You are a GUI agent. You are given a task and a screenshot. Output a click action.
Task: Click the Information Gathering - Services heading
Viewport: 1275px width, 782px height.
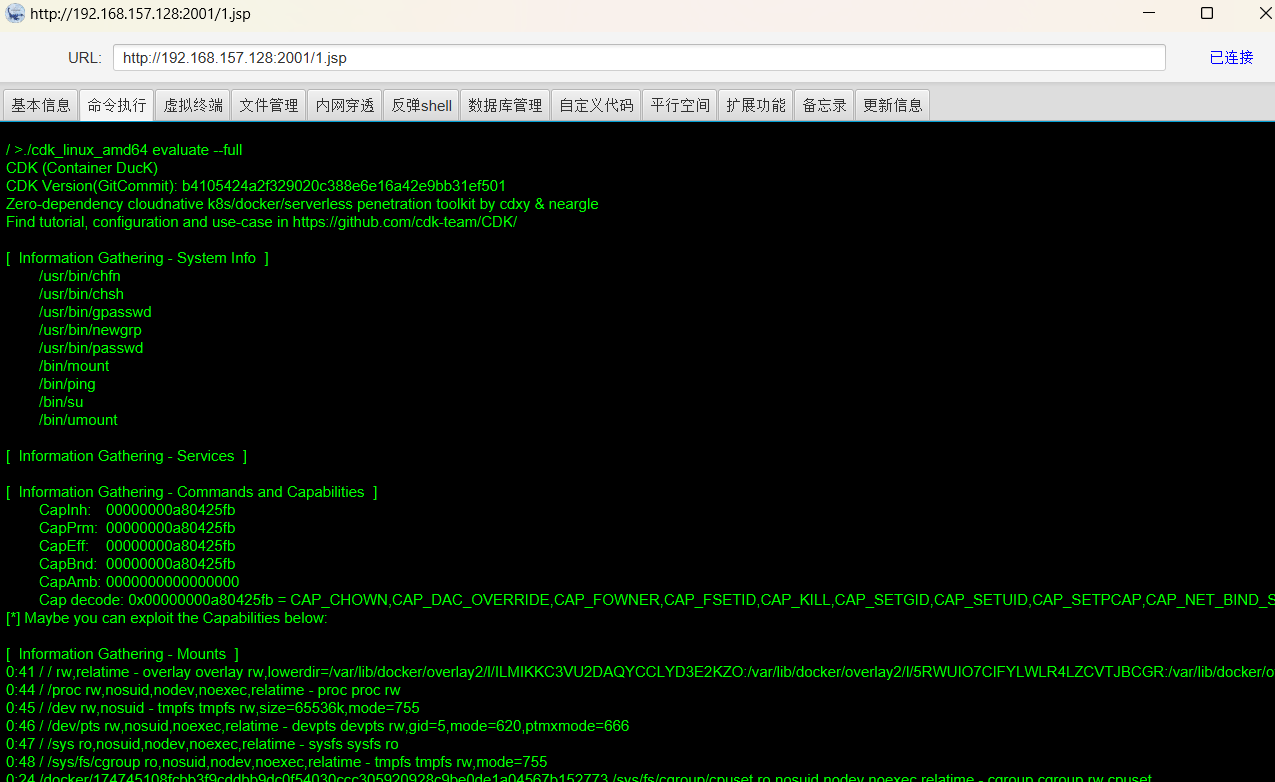click(x=126, y=456)
